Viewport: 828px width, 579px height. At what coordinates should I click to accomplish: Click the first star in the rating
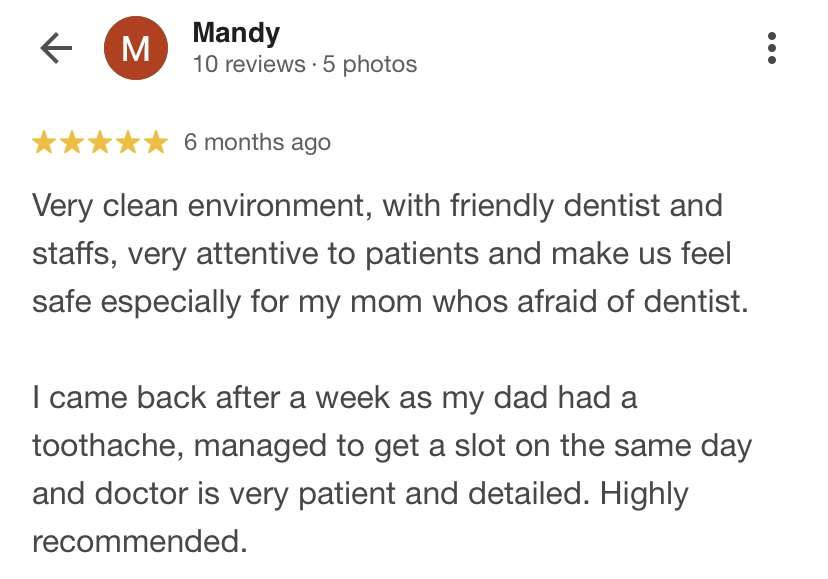click(45, 143)
